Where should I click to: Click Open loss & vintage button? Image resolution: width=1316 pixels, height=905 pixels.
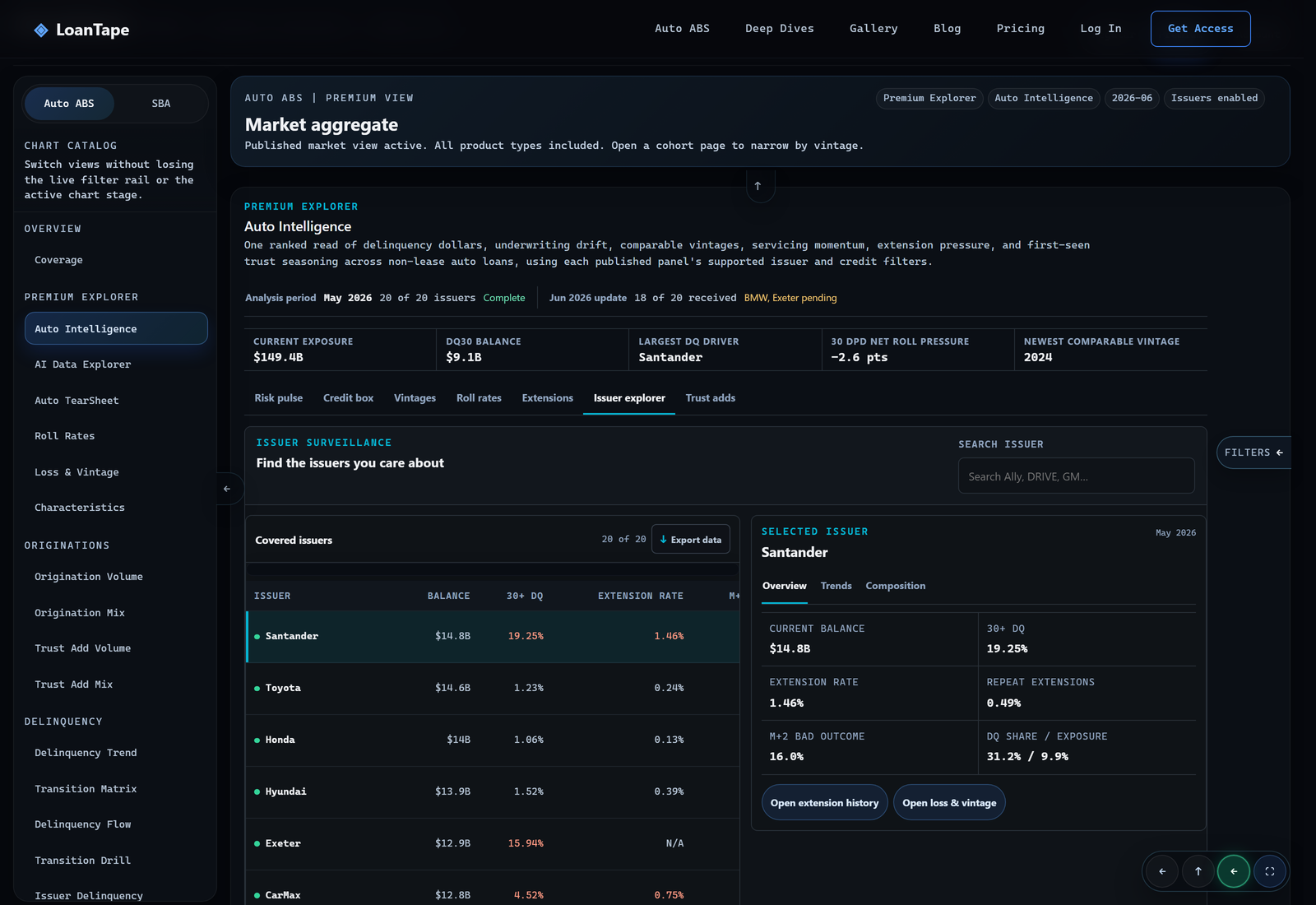pyautogui.click(x=949, y=803)
